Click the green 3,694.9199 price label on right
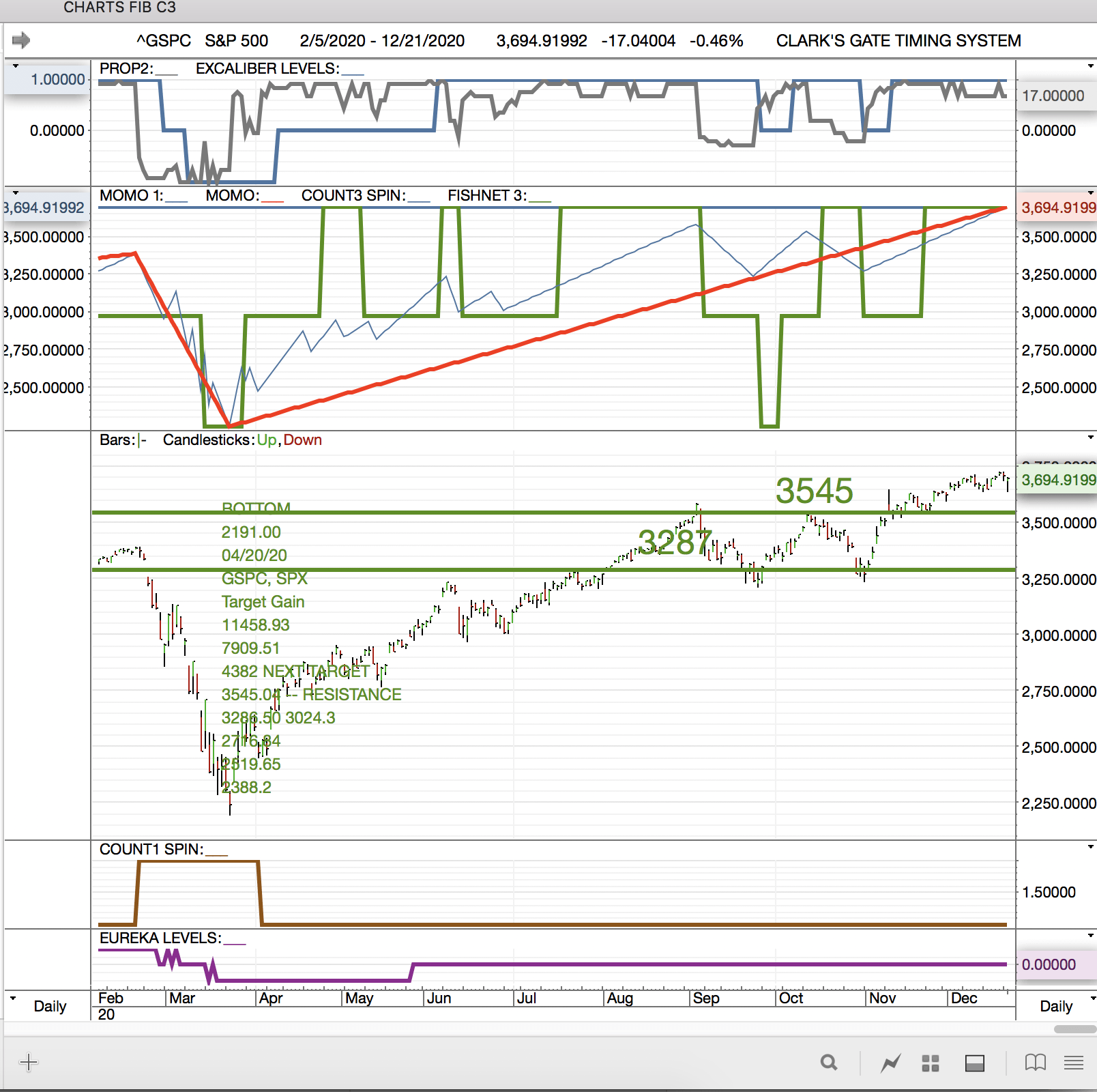Screen dimensions: 1097x1092 1057,480
